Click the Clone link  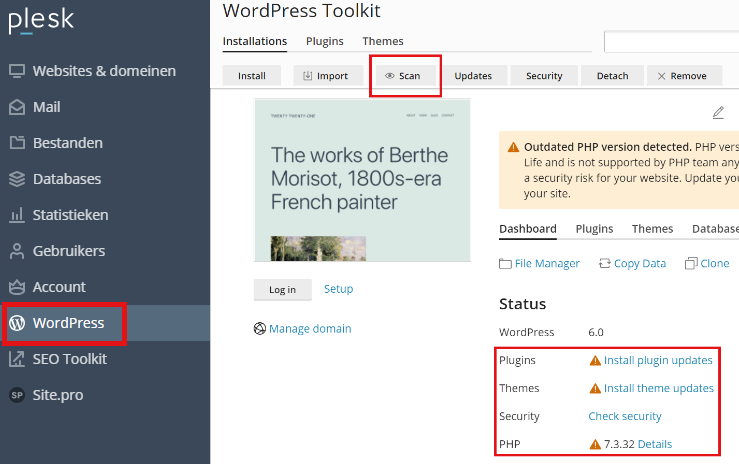pos(714,263)
